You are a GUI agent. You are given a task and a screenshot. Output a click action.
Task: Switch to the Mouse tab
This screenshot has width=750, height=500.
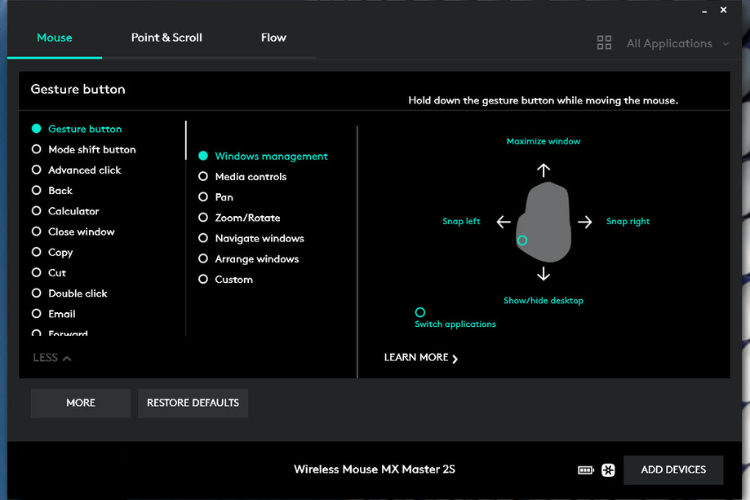(55, 38)
